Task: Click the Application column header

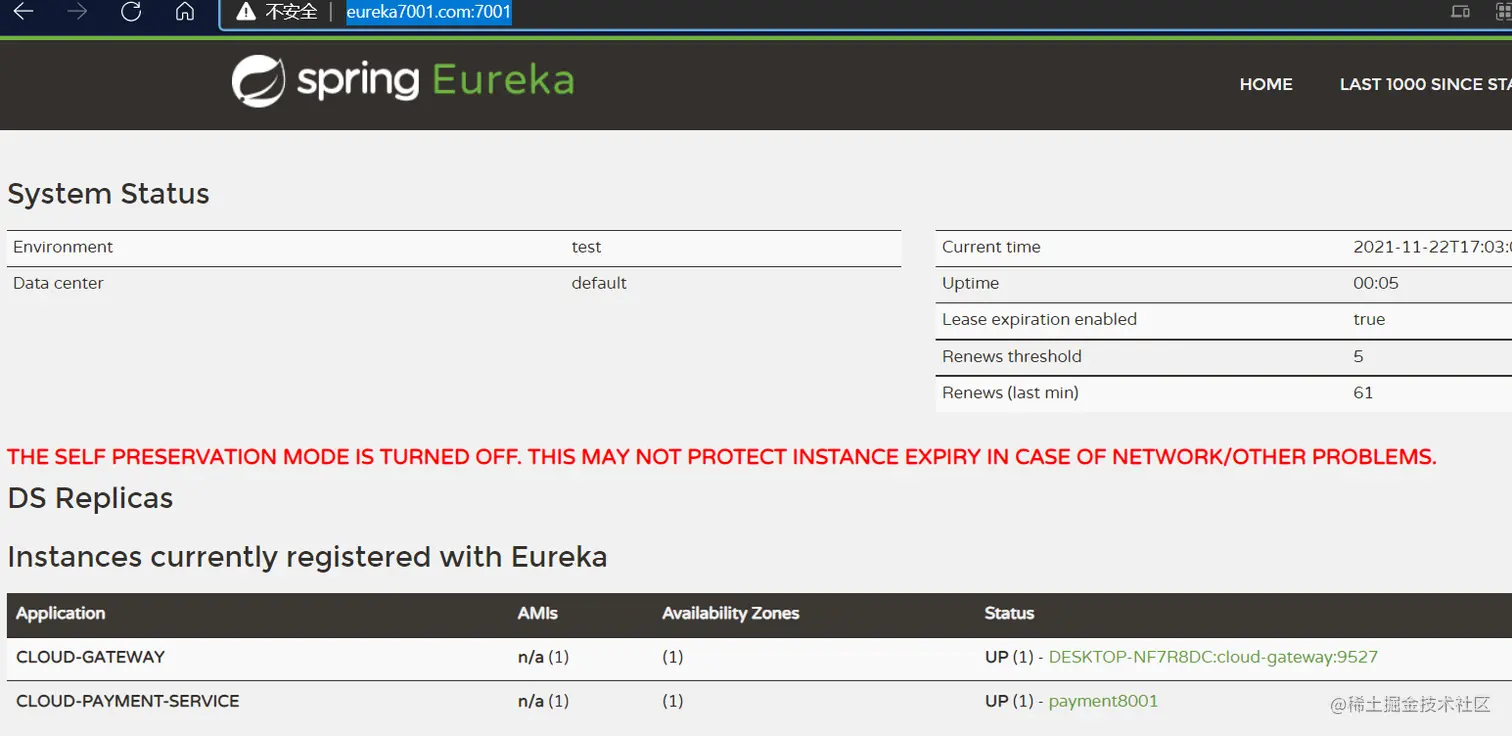Action: pos(61,613)
